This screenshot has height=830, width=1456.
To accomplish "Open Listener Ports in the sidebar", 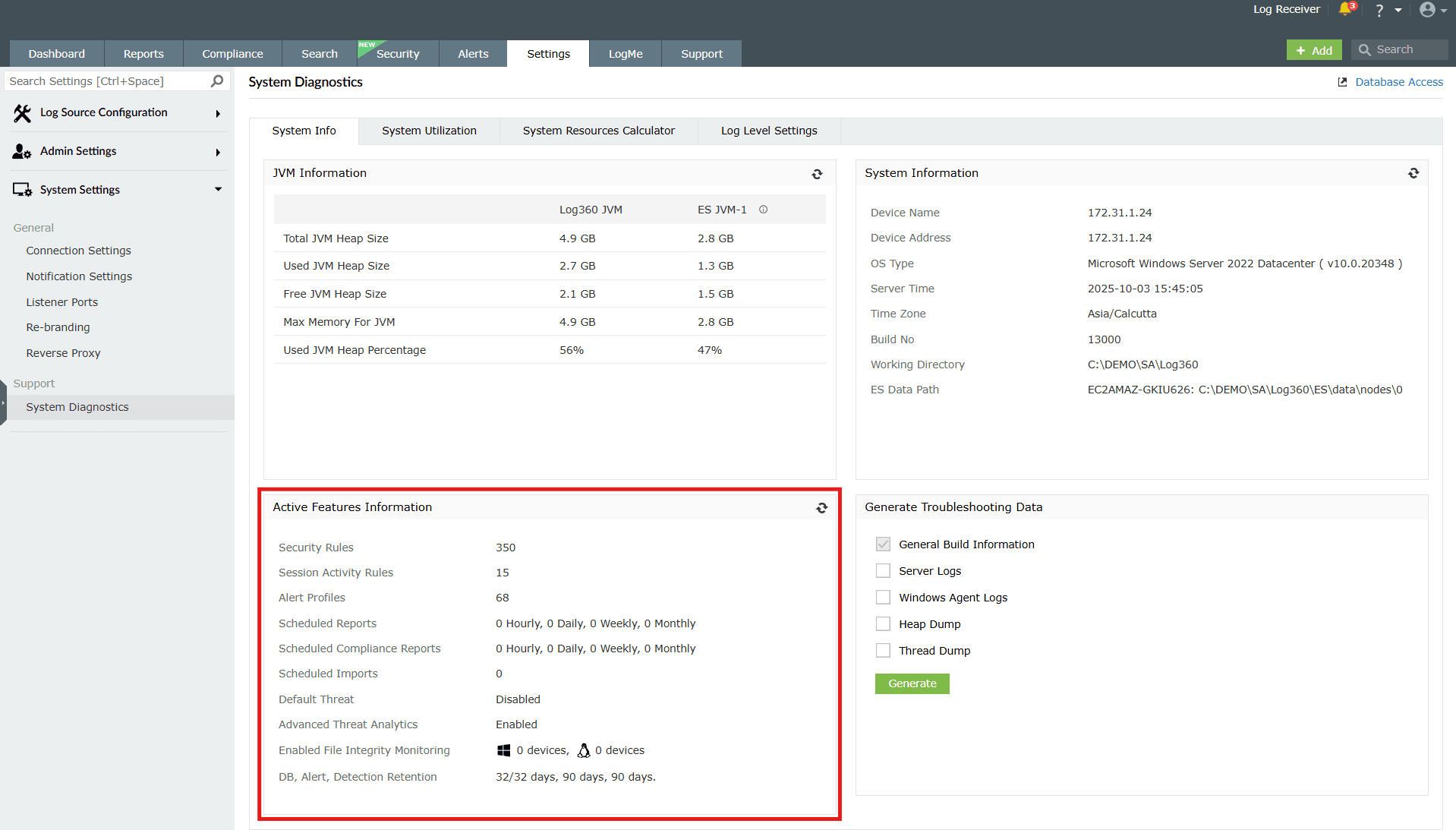I will pos(62,302).
